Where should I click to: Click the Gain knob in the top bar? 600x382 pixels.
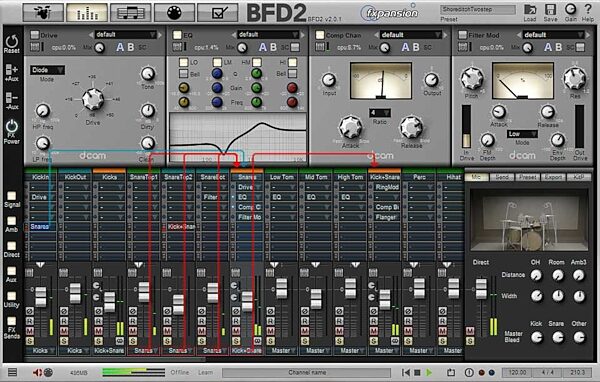click(x=570, y=9)
